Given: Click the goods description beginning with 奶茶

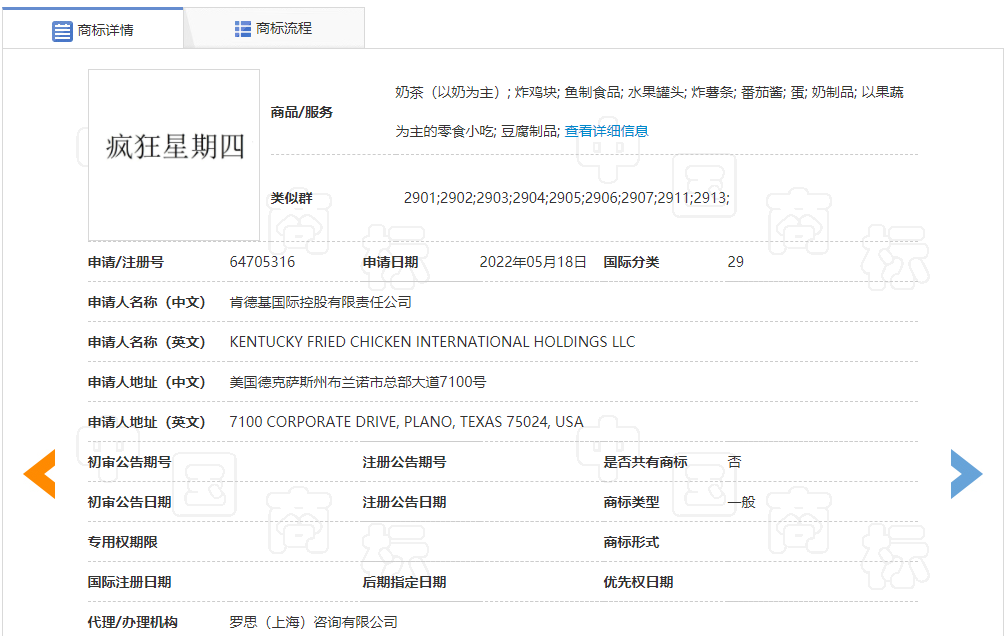Looking at the screenshot, I should point(649,92).
